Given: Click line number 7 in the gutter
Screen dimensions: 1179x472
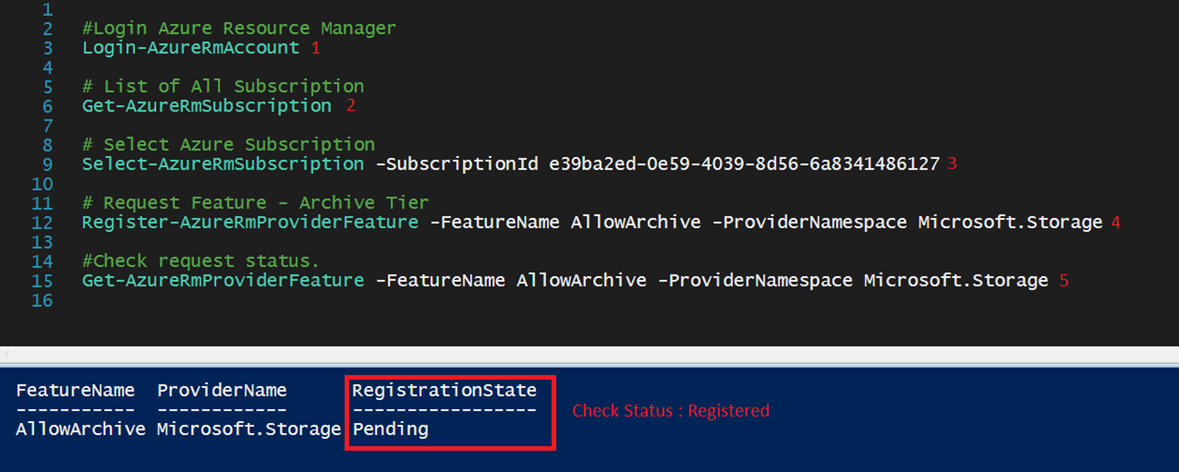Looking at the screenshot, I should pos(48,126).
